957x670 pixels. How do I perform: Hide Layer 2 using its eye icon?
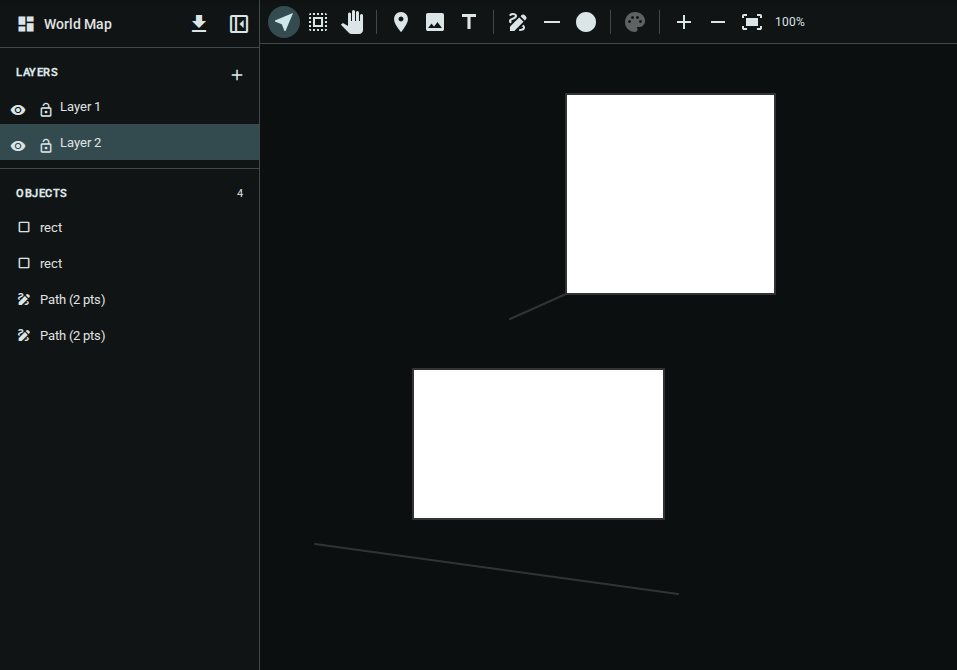point(18,145)
